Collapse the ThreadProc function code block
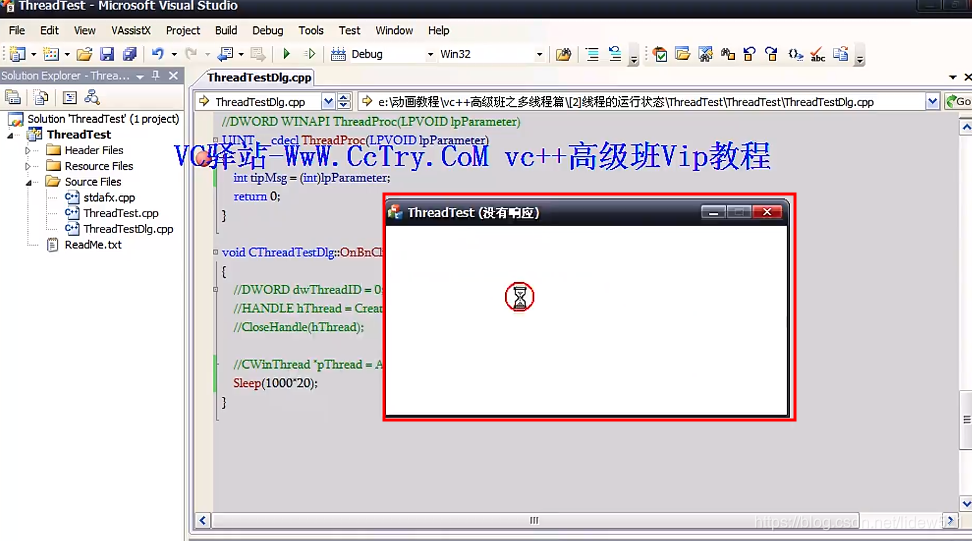972x541 pixels. (x=216, y=141)
